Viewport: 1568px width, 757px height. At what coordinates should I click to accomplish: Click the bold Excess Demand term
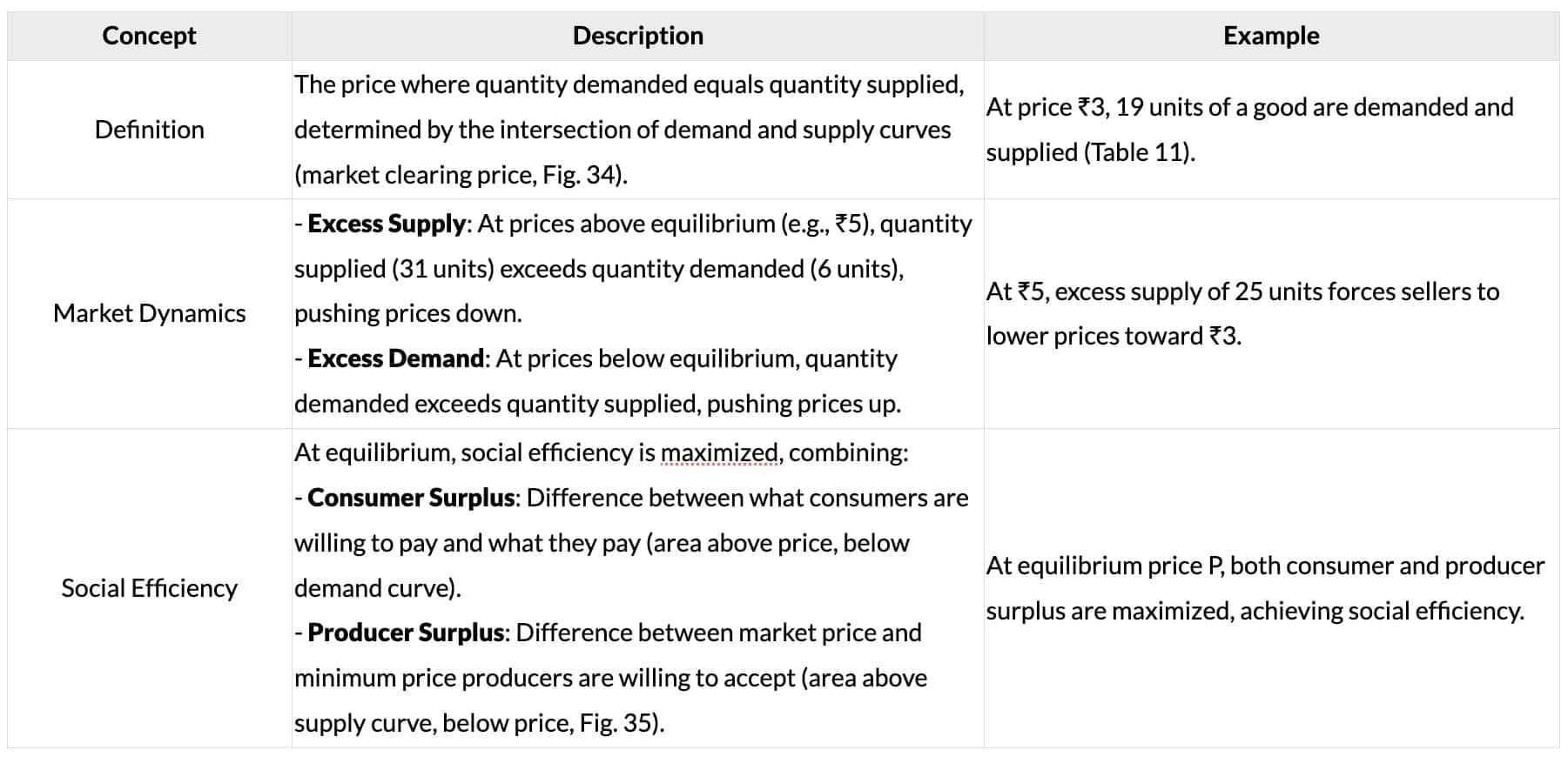coord(395,358)
